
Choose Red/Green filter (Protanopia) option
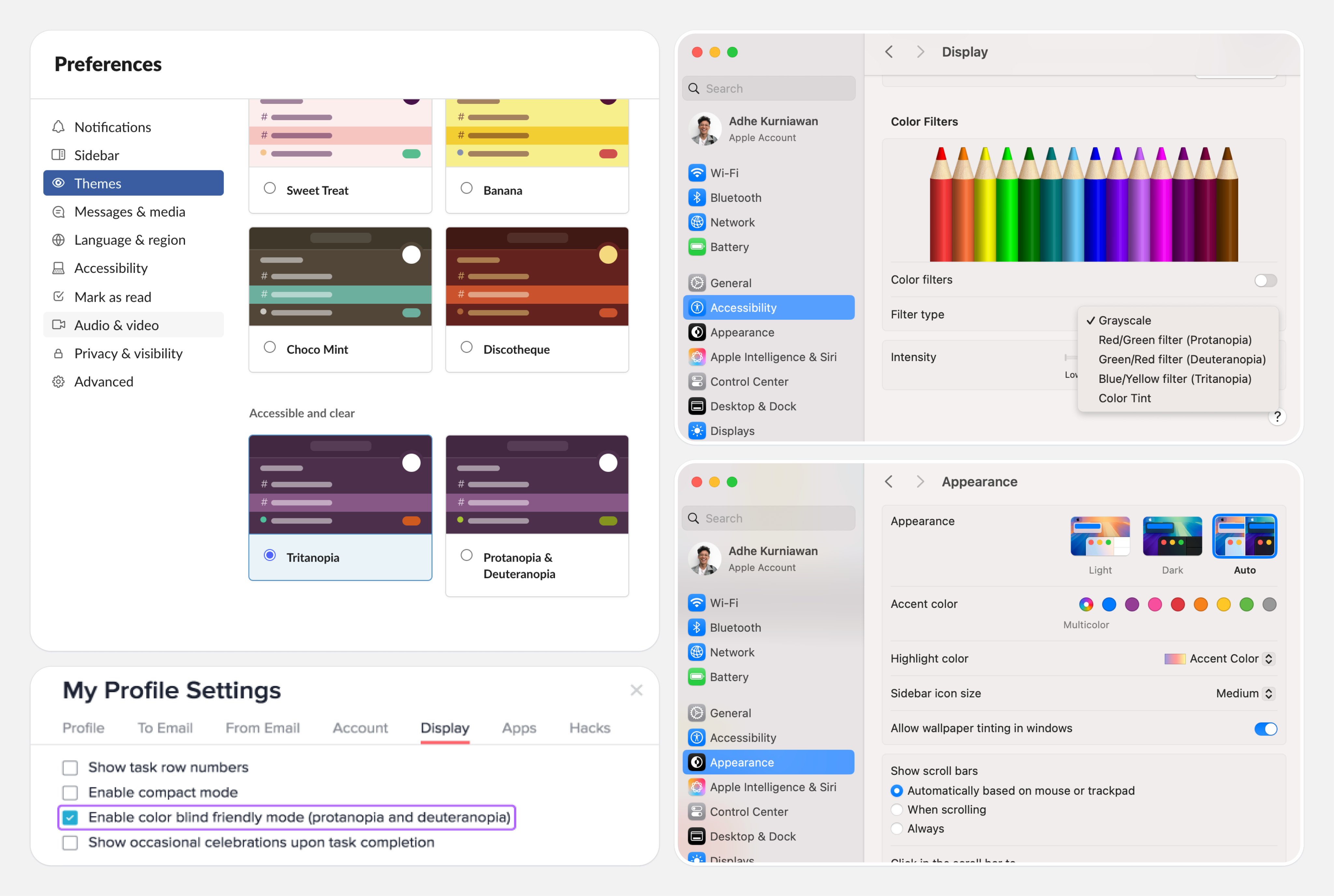point(1174,340)
